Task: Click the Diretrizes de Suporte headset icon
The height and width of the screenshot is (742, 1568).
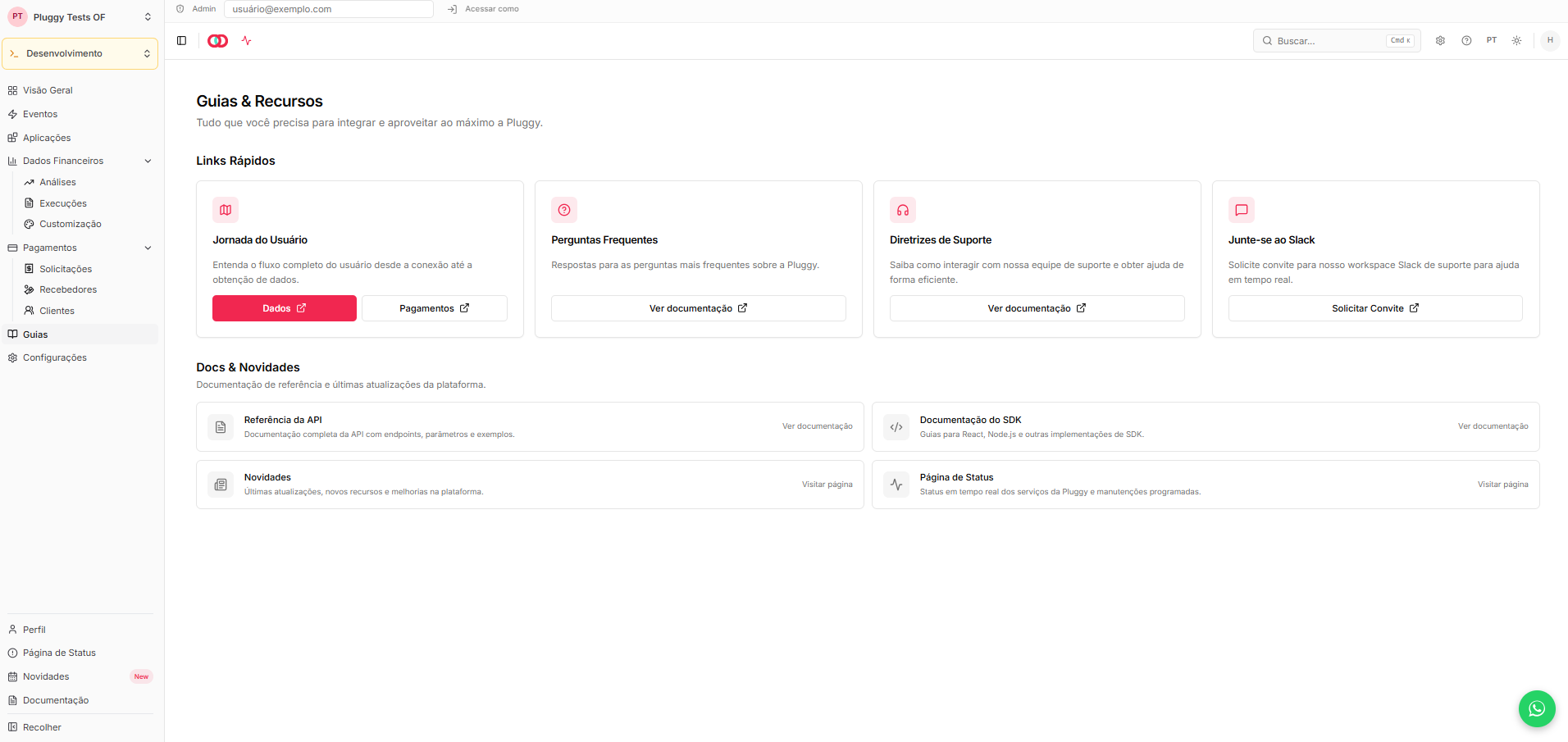Action: point(903,210)
